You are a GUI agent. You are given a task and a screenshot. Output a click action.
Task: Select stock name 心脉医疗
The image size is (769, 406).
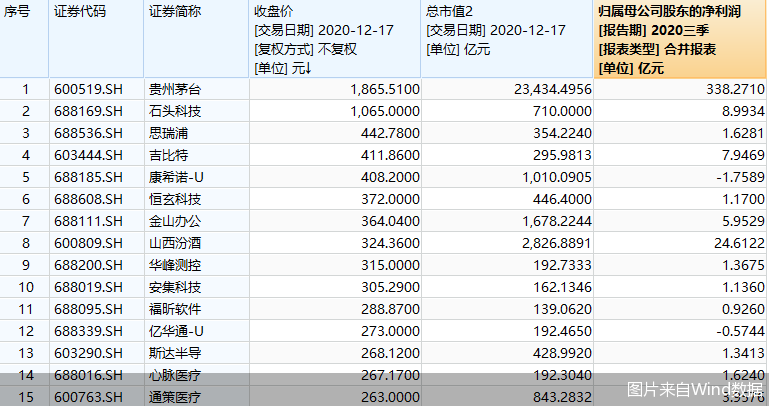[x=175, y=375]
